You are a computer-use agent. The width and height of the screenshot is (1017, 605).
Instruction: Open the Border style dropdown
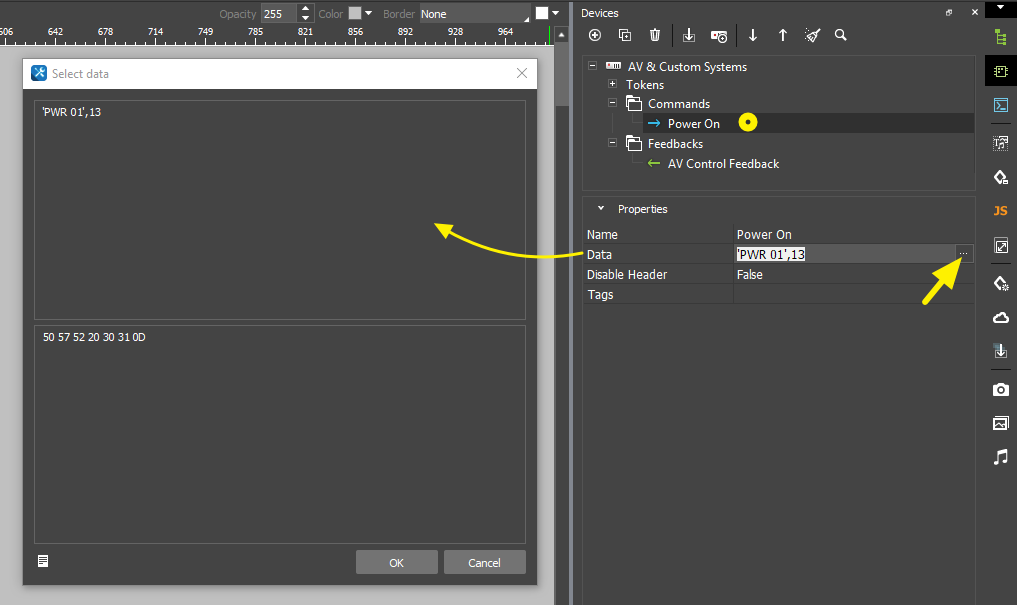(474, 14)
